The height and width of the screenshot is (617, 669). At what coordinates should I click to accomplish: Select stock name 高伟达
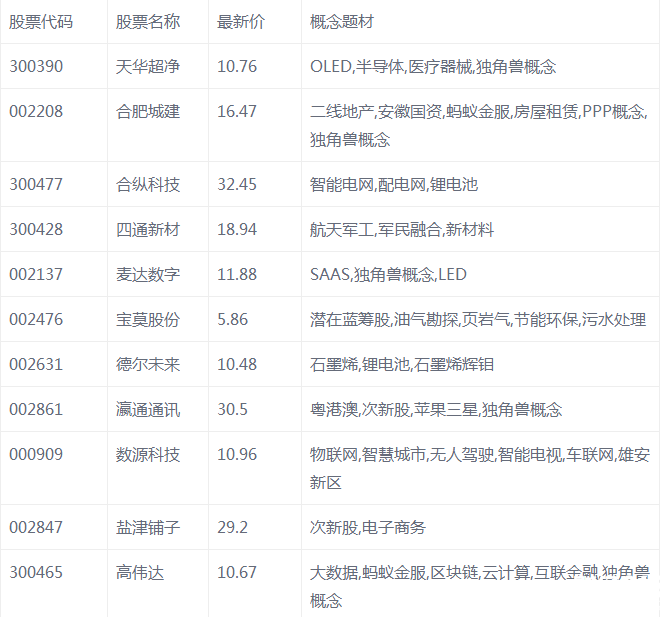pyautogui.click(x=140, y=573)
